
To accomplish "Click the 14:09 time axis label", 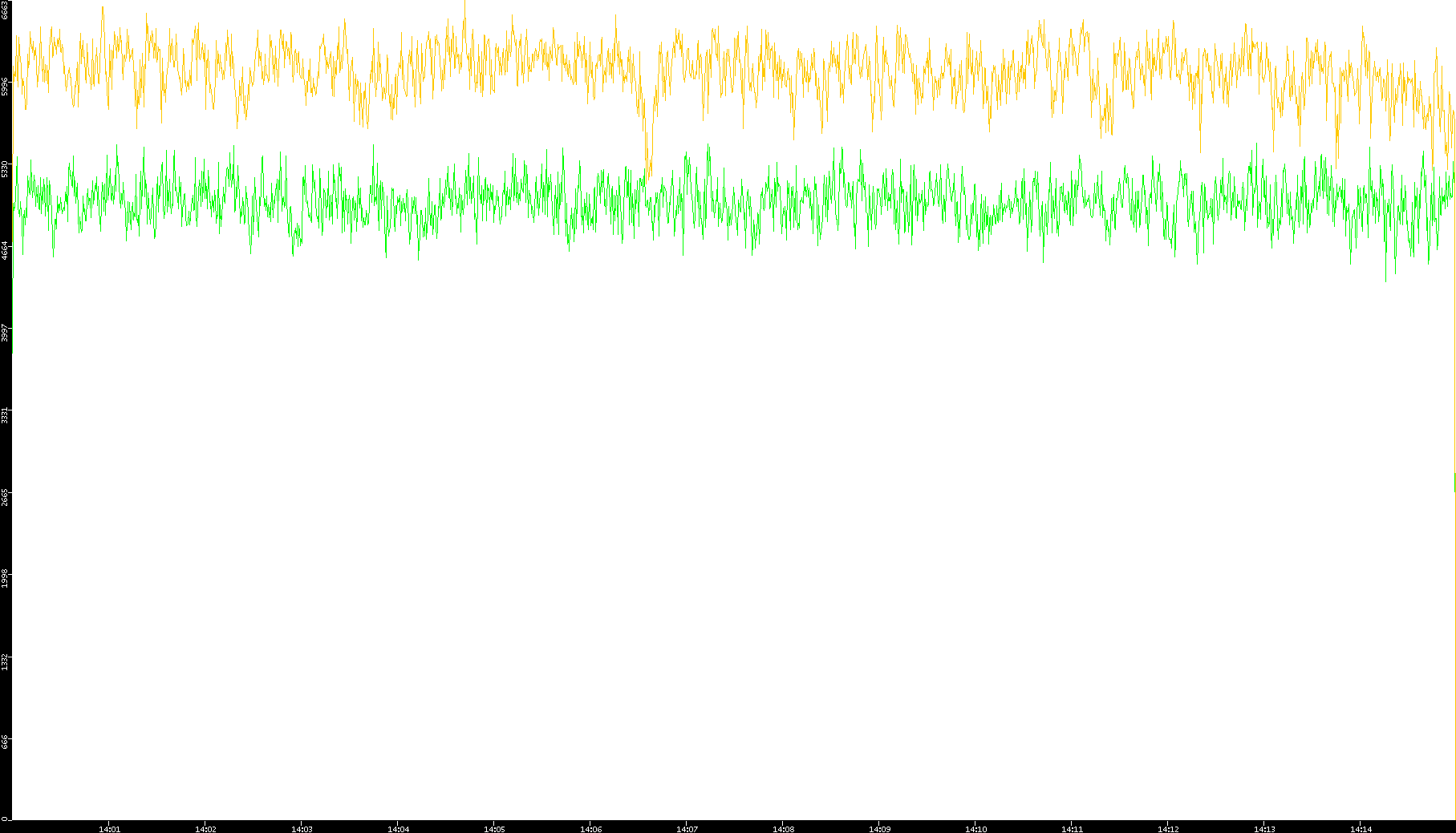I will (879, 829).
